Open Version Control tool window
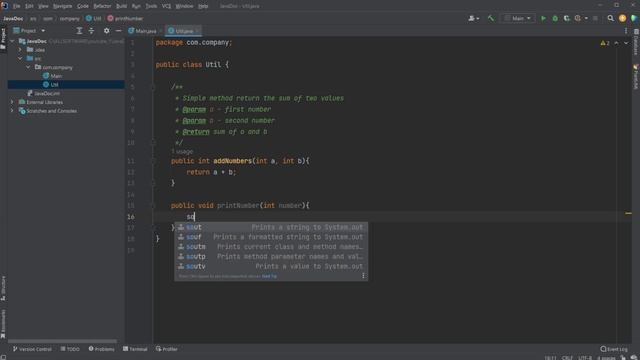 pyautogui.click(x=32, y=349)
